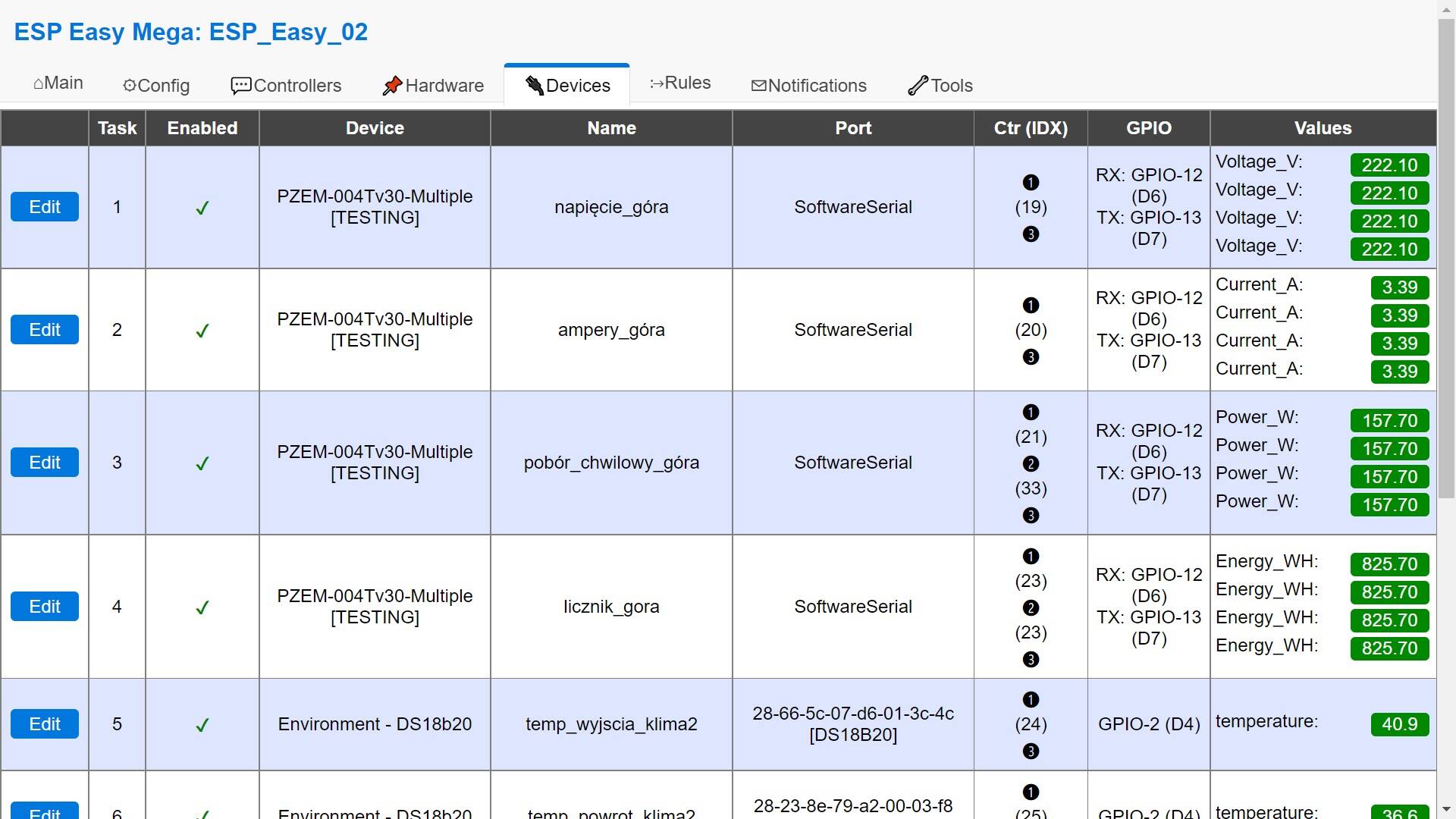Click controller 3 icon in temp_wyjscia_klima2 row
1456x819 pixels.
coord(1031,751)
